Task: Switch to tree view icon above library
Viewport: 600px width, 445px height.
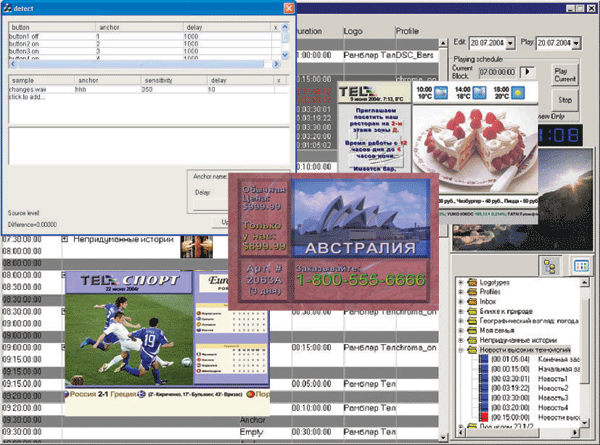Action: click(549, 266)
